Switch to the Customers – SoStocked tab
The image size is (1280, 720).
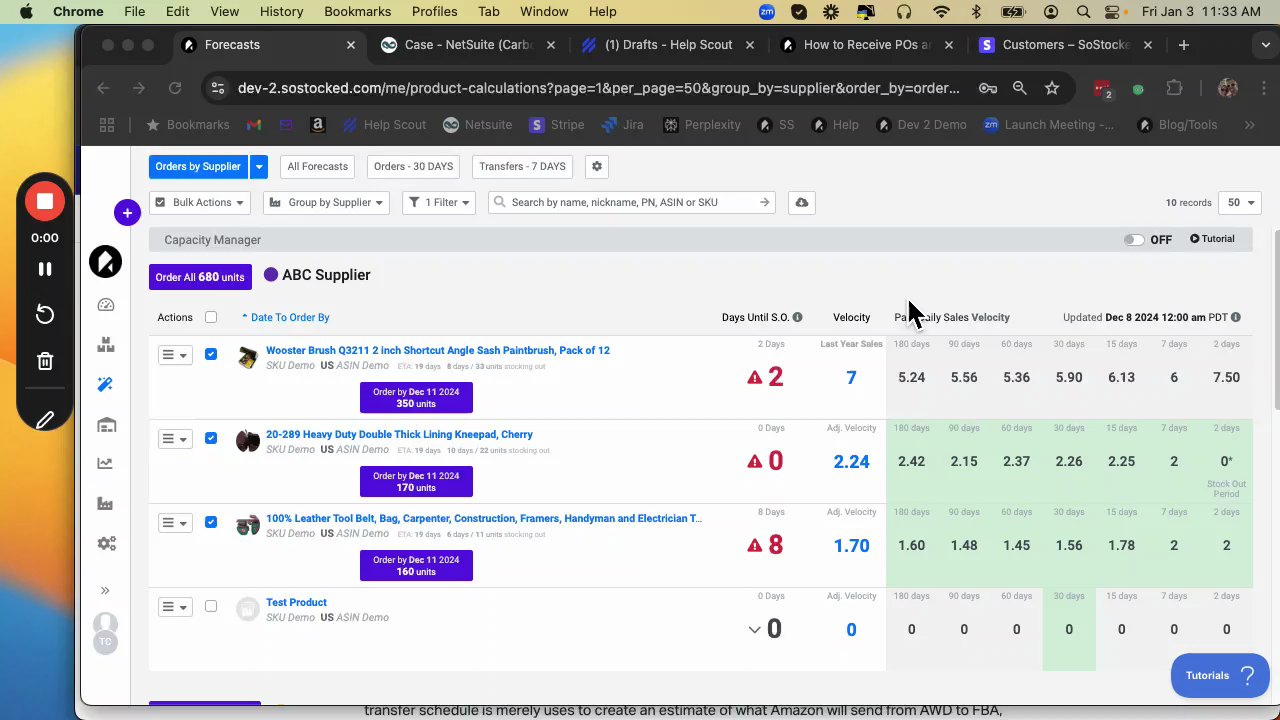pos(1066,45)
